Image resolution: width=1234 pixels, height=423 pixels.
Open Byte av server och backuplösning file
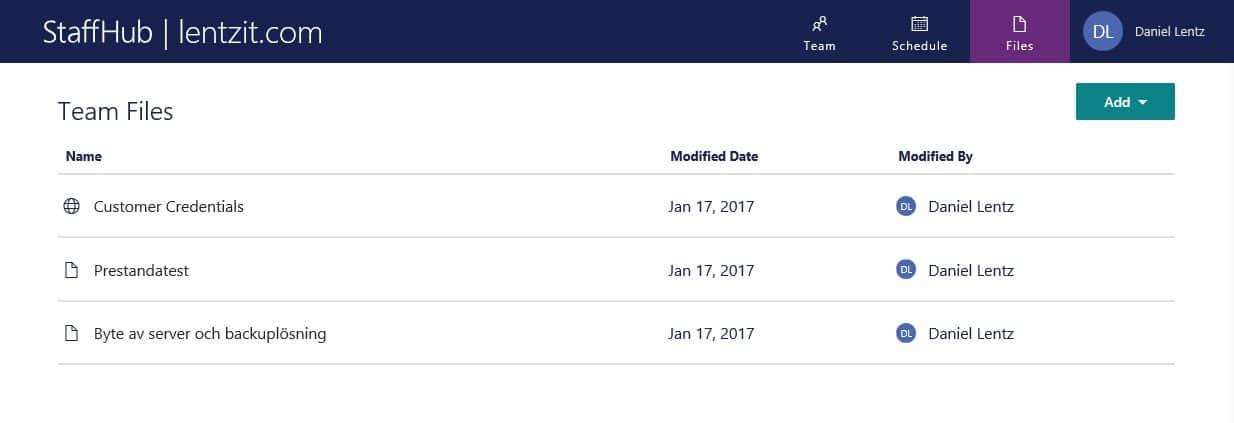210,334
